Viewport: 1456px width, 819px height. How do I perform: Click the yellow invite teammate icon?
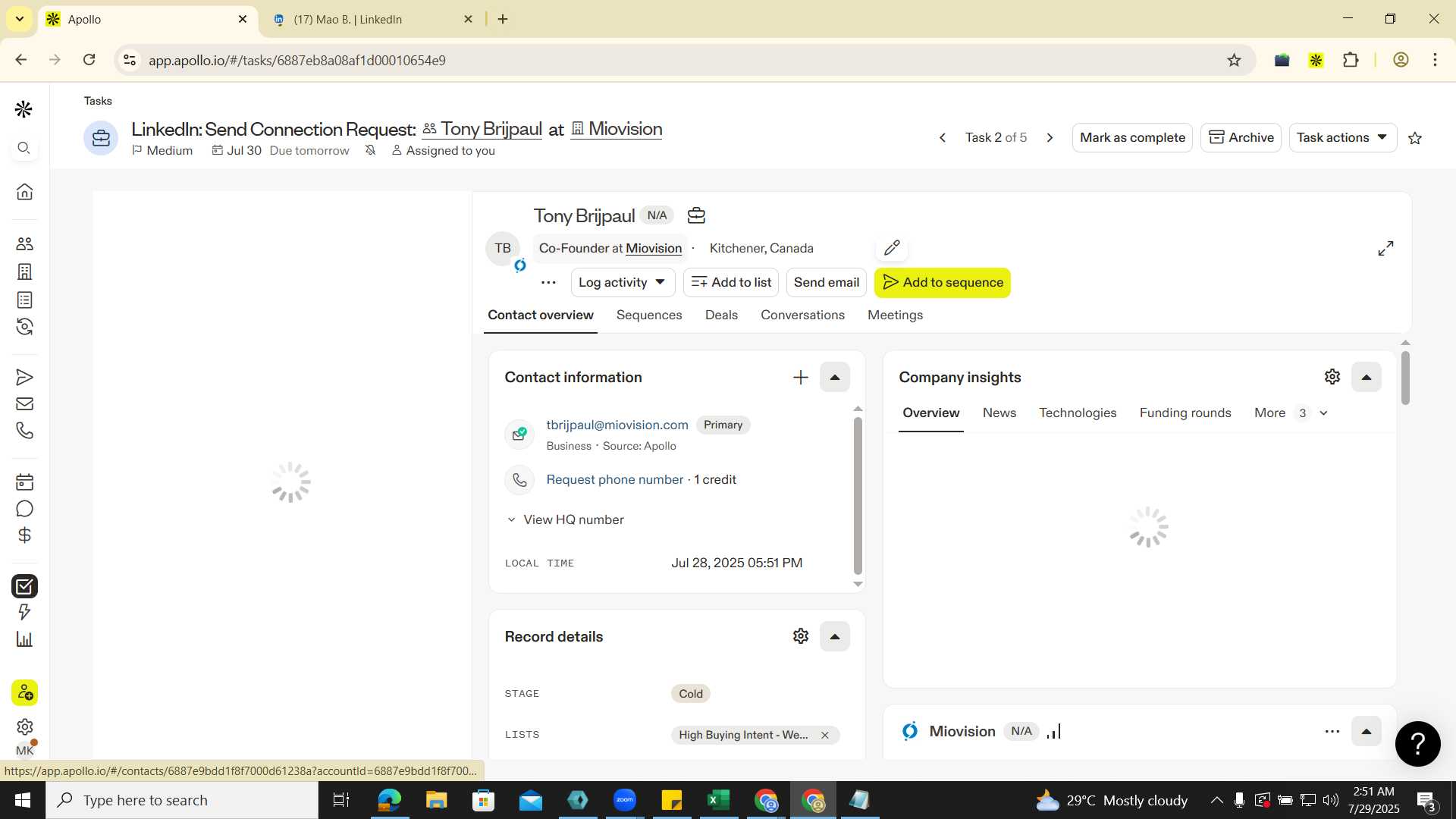pyautogui.click(x=24, y=692)
